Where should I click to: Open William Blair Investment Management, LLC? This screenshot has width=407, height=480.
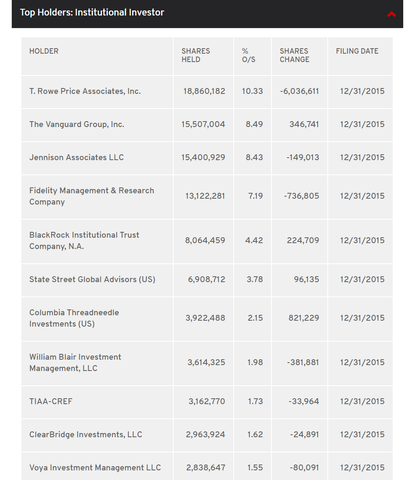[75, 362]
